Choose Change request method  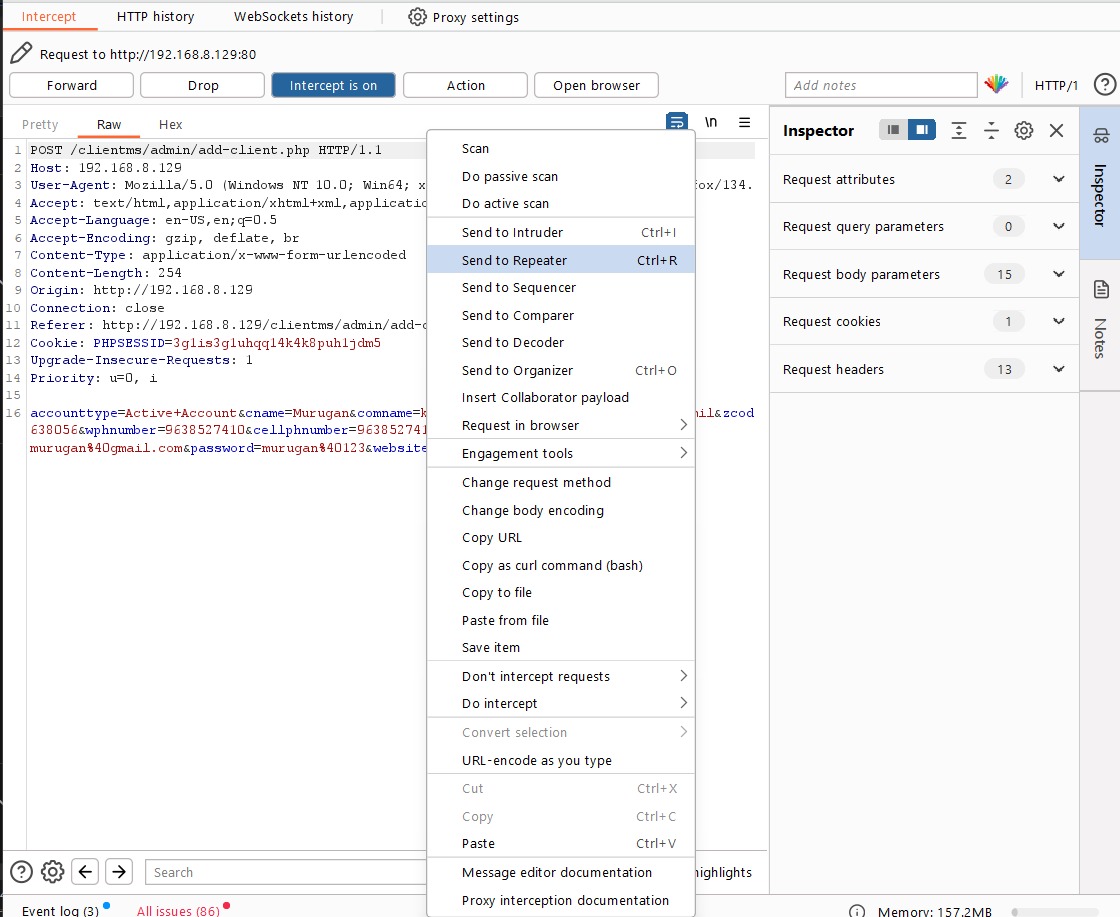point(561,482)
